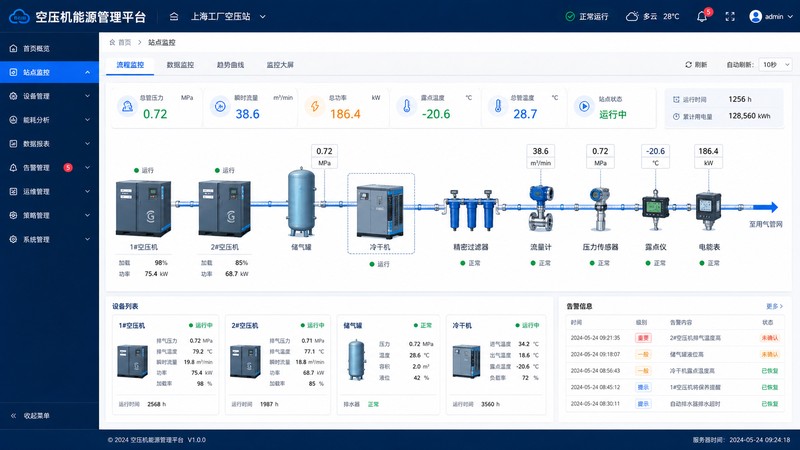Click the 储气罐 tank in flow diagram
This screenshot has width=800, height=450.
(302, 202)
